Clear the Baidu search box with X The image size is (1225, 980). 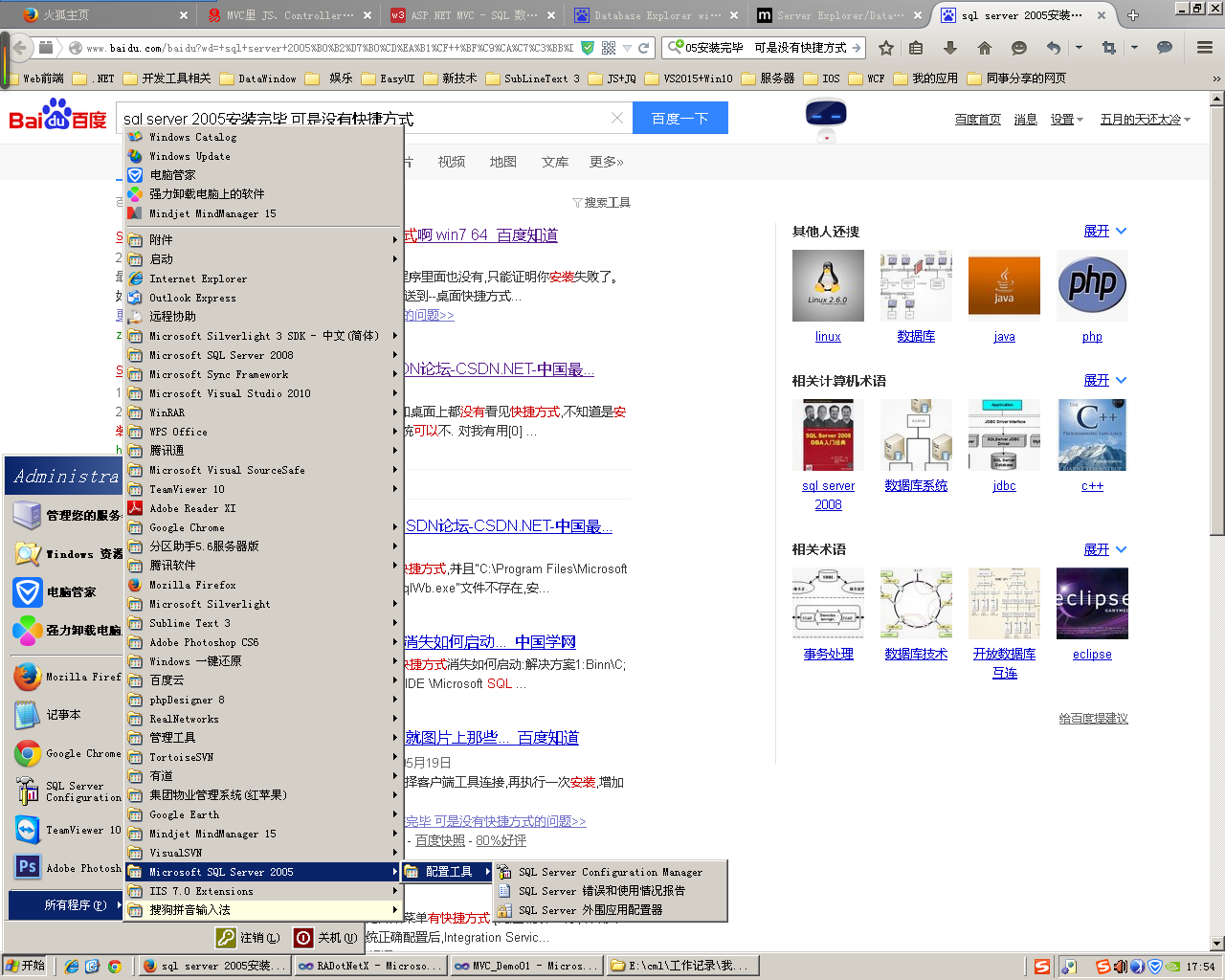617,118
